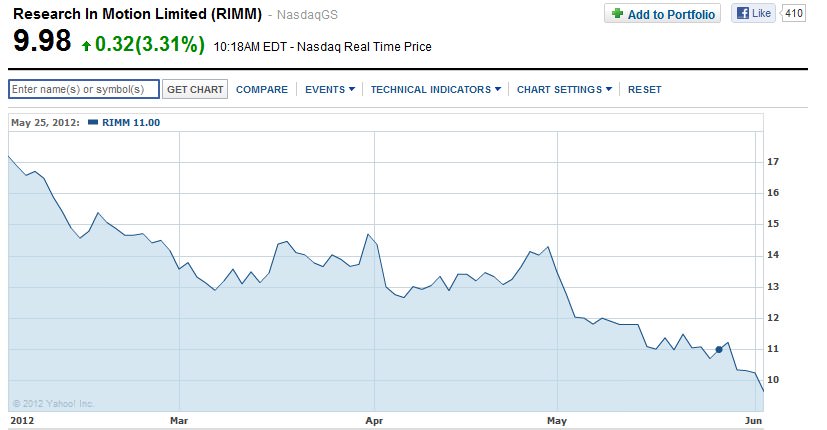Screen dimensions: 827x430
Task: Click the RIMM 11.00 legend label
Action: (x=131, y=122)
